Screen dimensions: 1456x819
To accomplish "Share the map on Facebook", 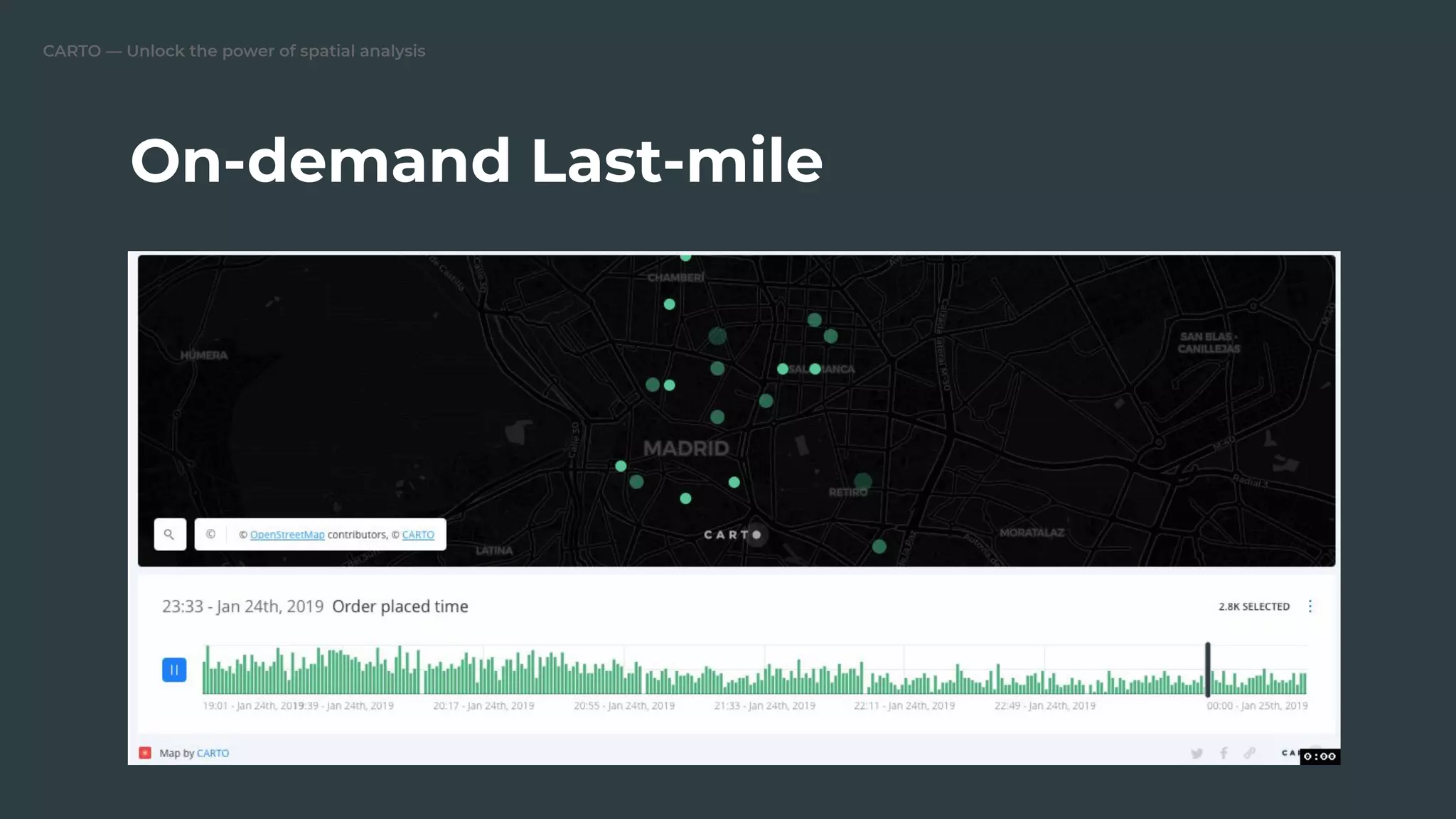I will (1224, 754).
